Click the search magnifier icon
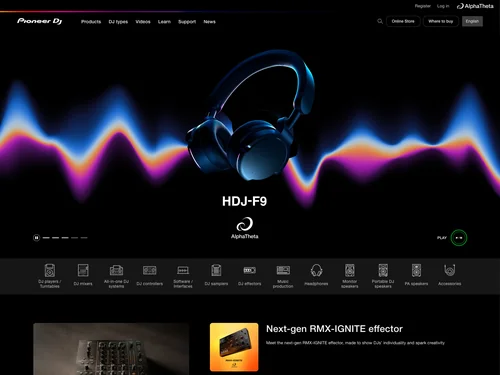The image size is (500, 375). coord(380,21)
